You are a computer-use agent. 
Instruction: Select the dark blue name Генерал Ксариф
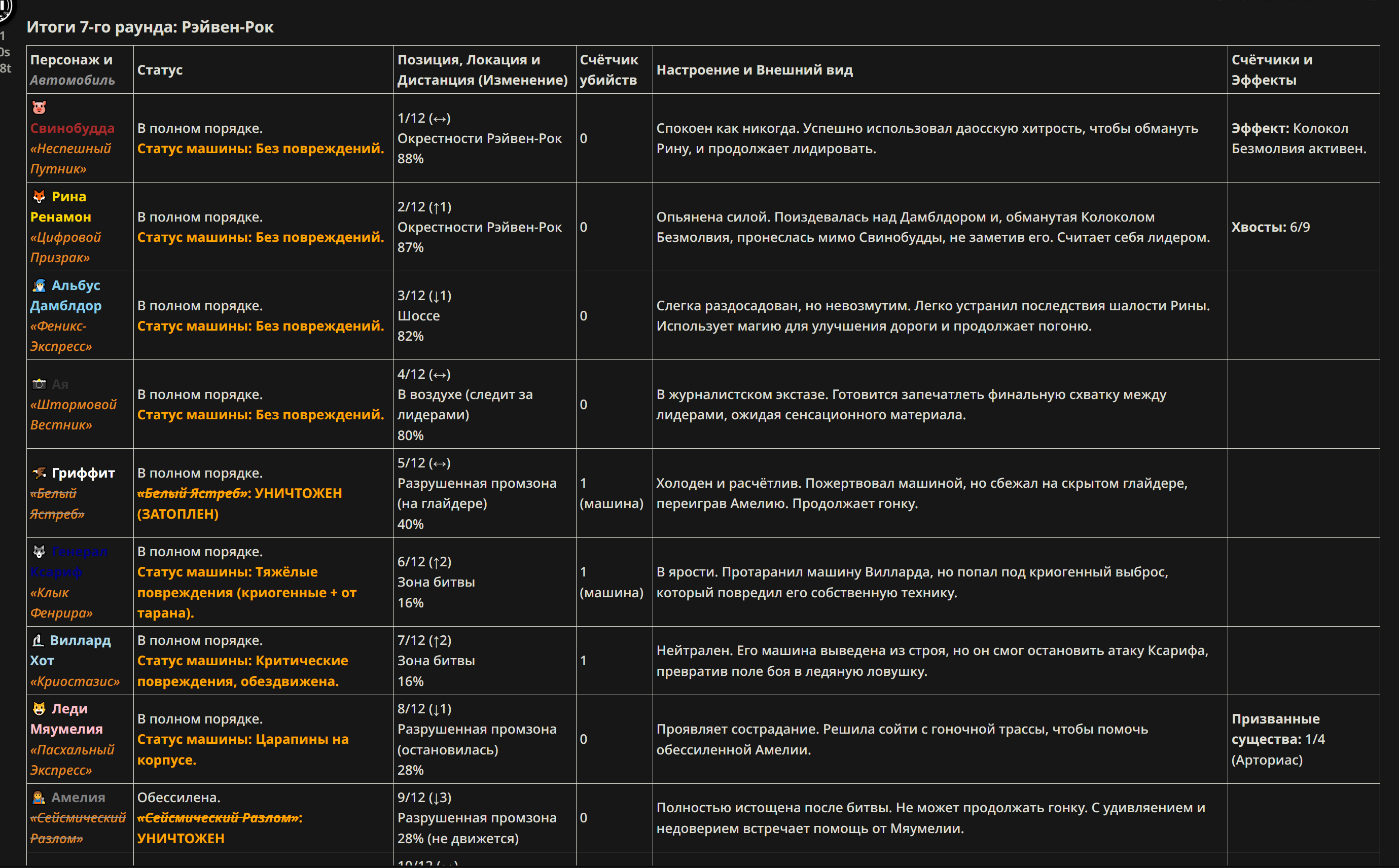(x=69, y=561)
